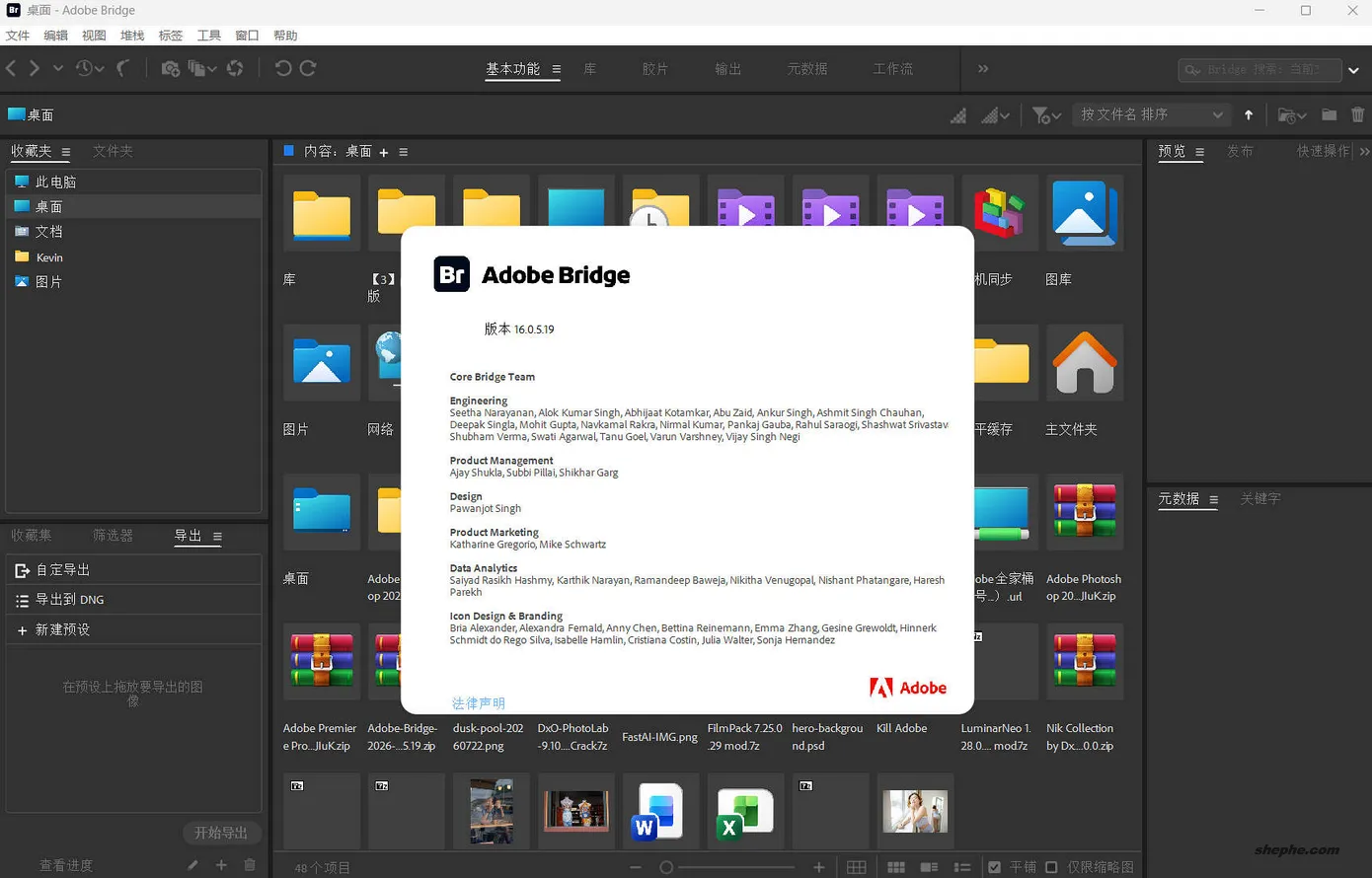The width and height of the screenshot is (1372, 878).
Task: Switch to 工作流 workspace tab
Action: click(892, 69)
